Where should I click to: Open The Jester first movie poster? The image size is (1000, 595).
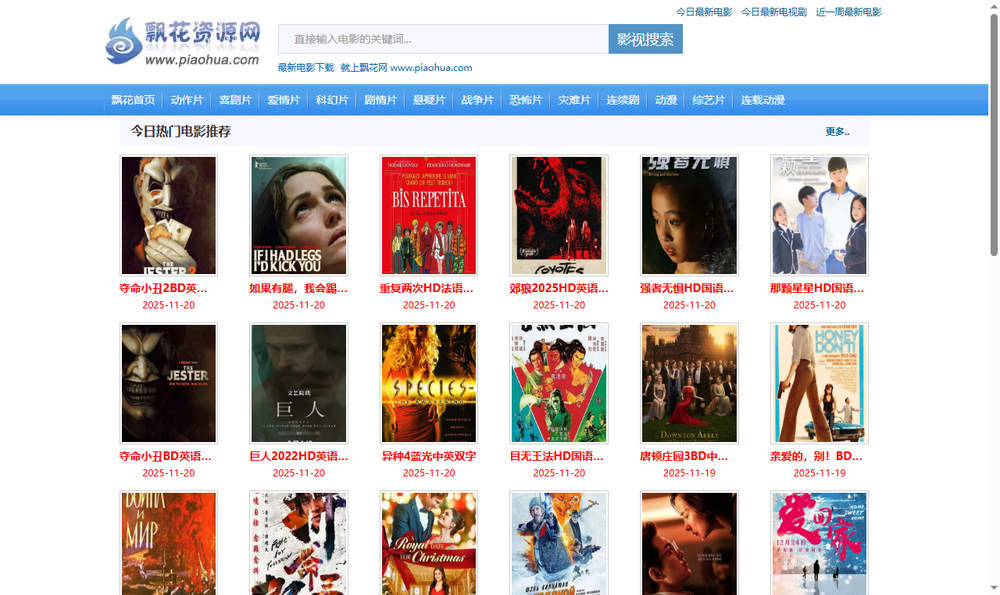[168, 383]
